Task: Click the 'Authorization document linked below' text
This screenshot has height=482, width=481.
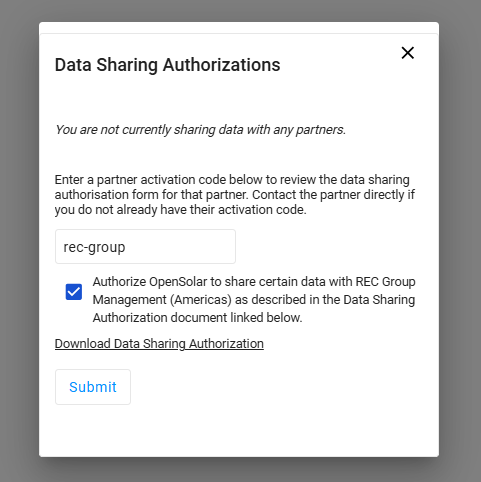Action: tap(197, 318)
